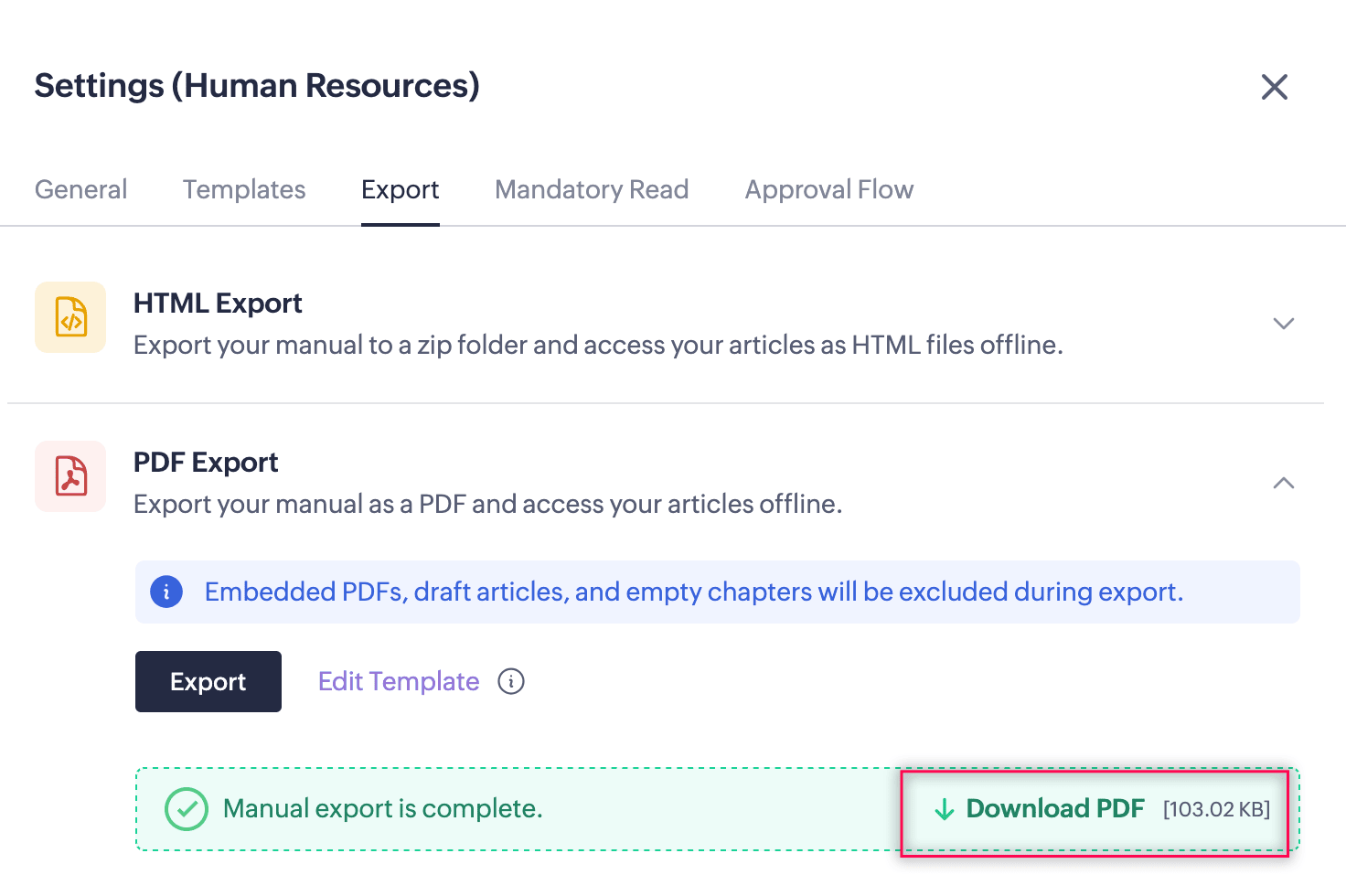This screenshot has height=896, width=1346.
Task: Click info icon beside Edit Template
Action: pyautogui.click(x=511, y=681)
